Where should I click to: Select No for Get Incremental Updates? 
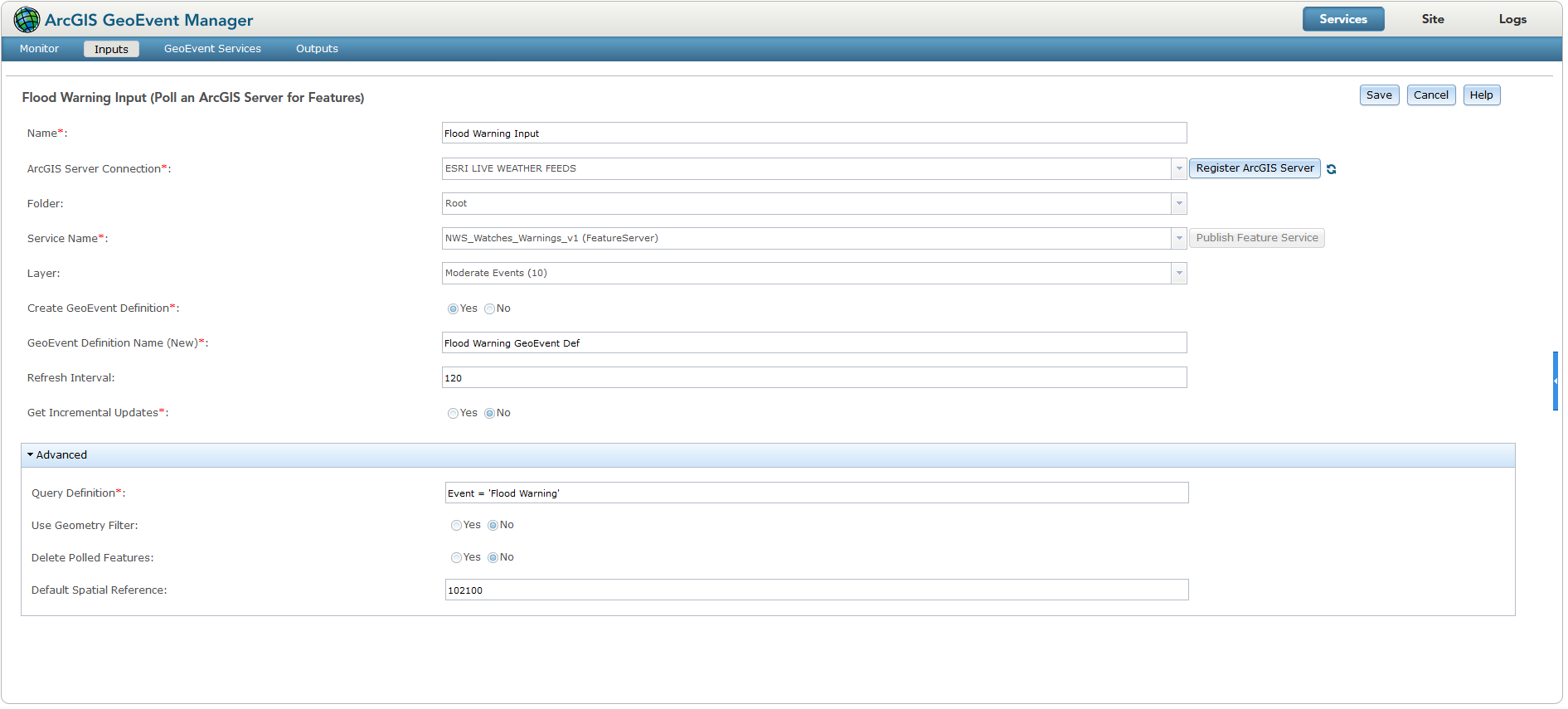click(x=489, y=414)
